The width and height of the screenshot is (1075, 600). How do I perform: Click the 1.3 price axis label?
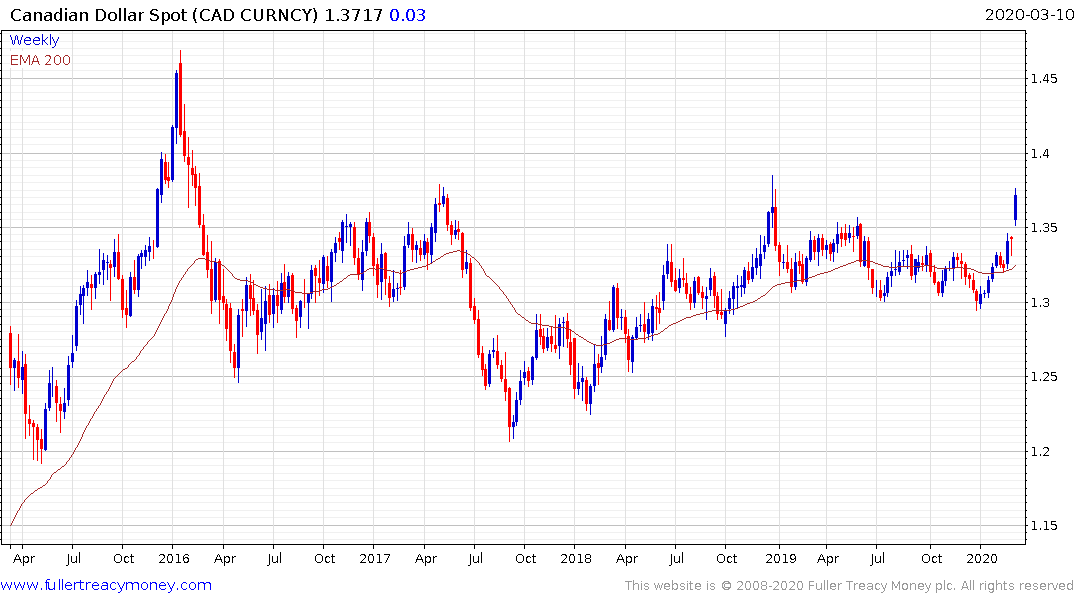coord(1041,302)
